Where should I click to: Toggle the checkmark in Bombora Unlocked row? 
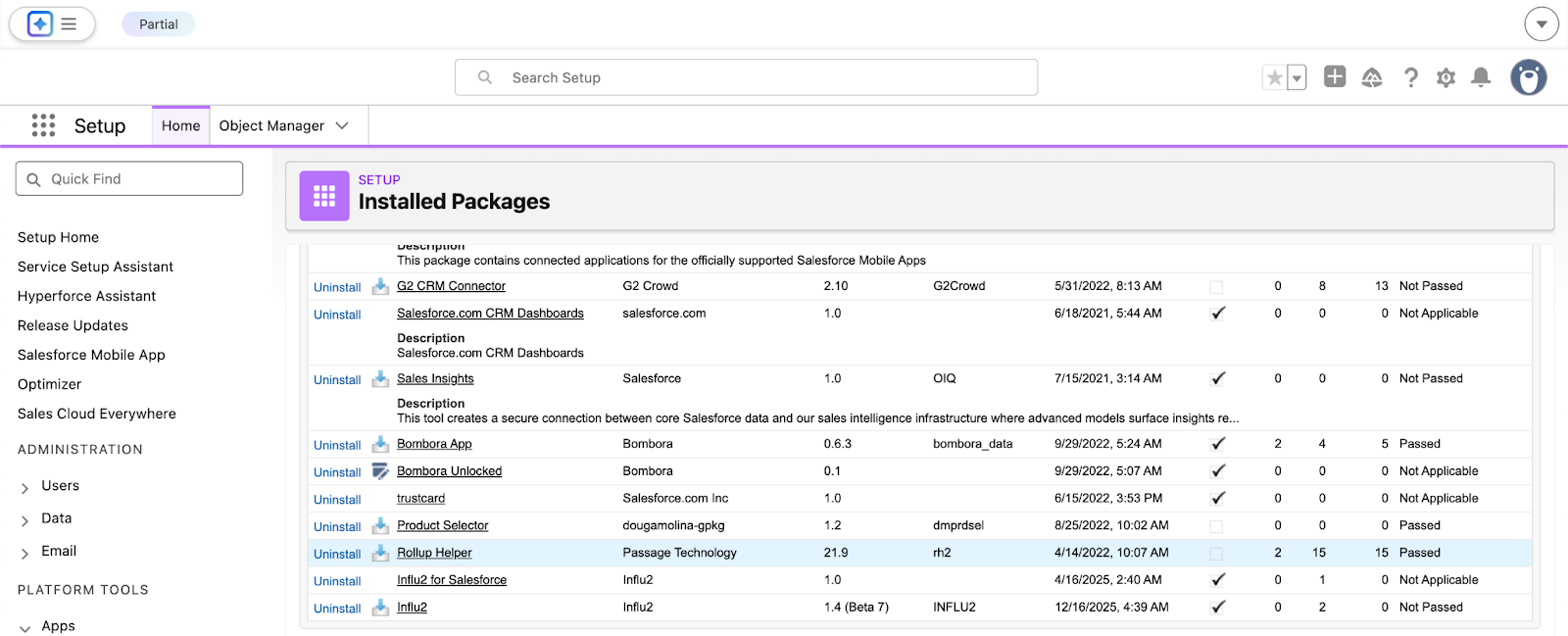point(1218,471)
